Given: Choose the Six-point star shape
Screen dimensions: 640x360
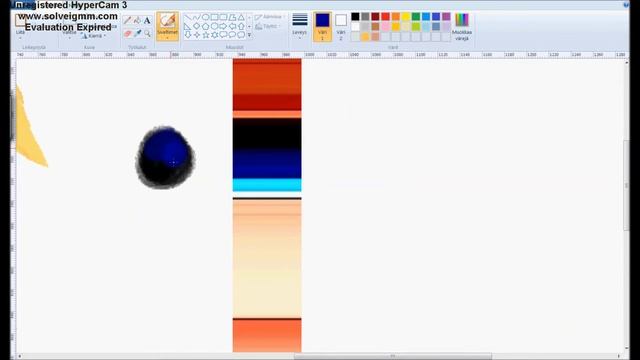Looking at the screenshot, I should click(215, 35).
